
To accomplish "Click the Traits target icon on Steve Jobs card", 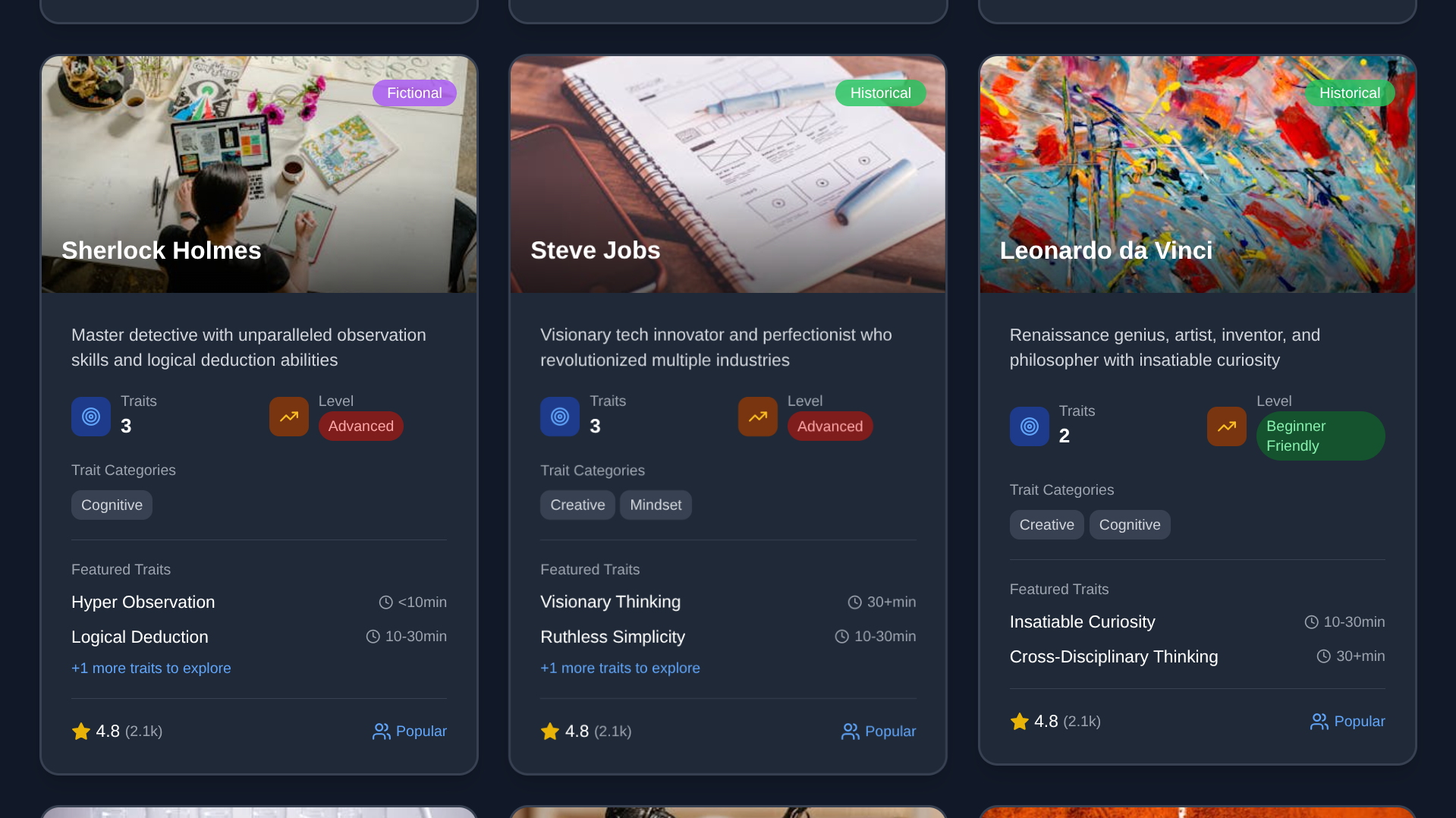I will (560, 417).
